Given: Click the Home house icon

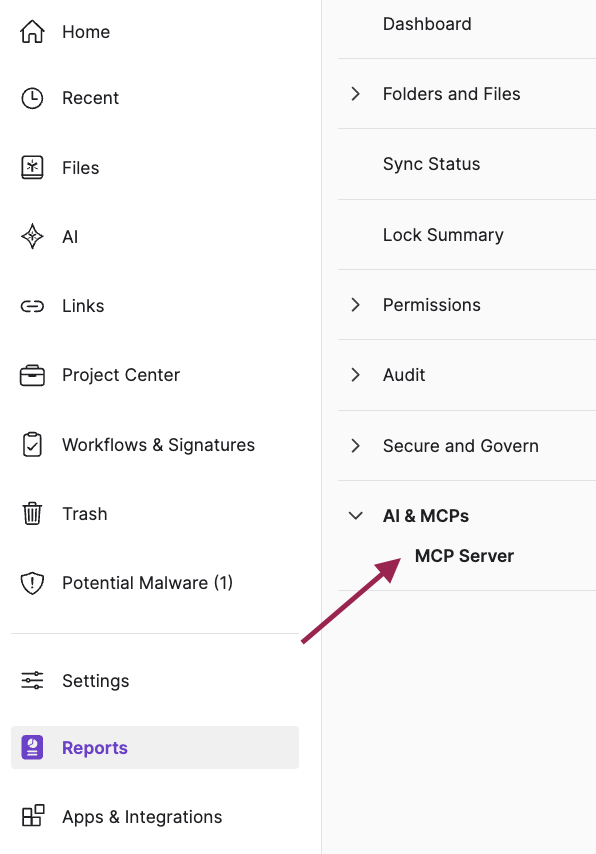Looking at the screenshot, I should [32, 32].
